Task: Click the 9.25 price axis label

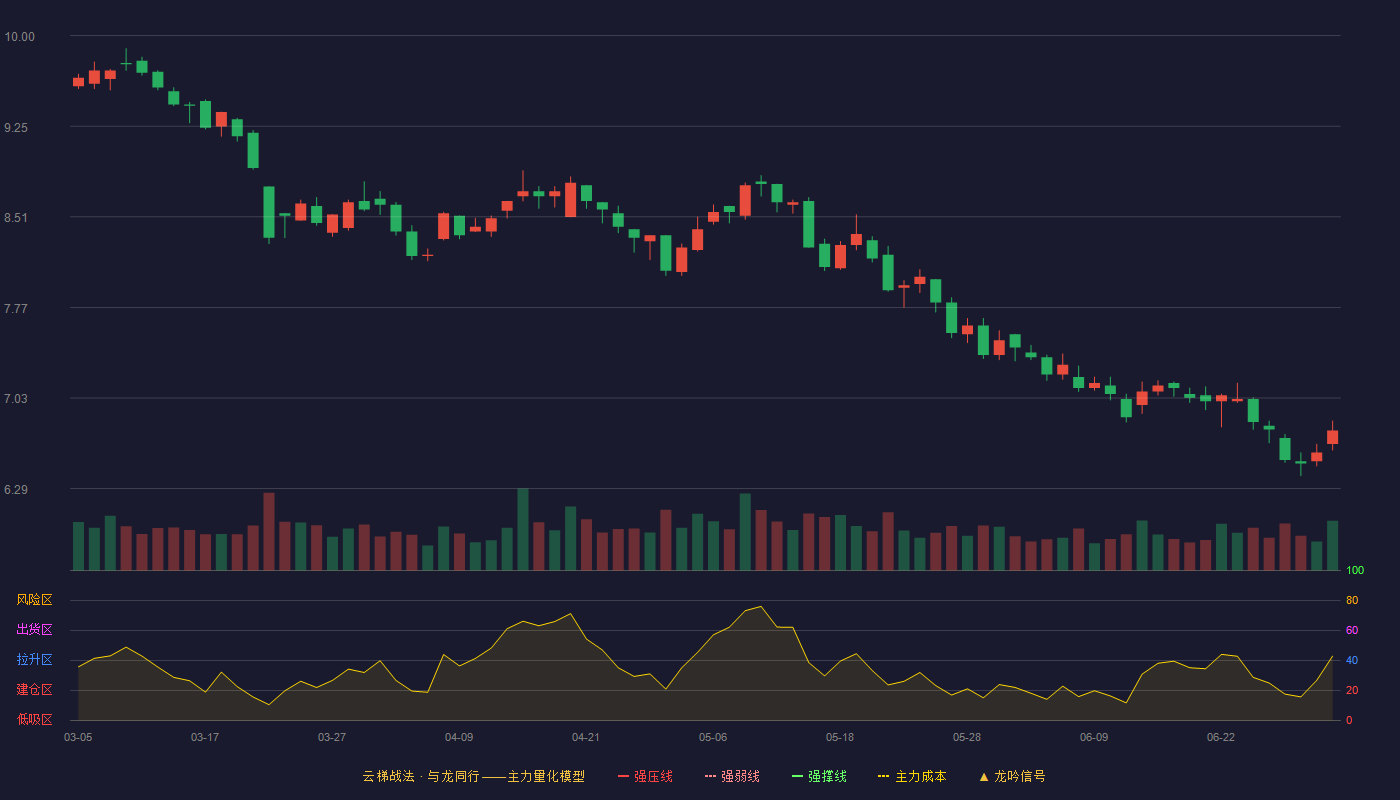Action: click(16, 128)
